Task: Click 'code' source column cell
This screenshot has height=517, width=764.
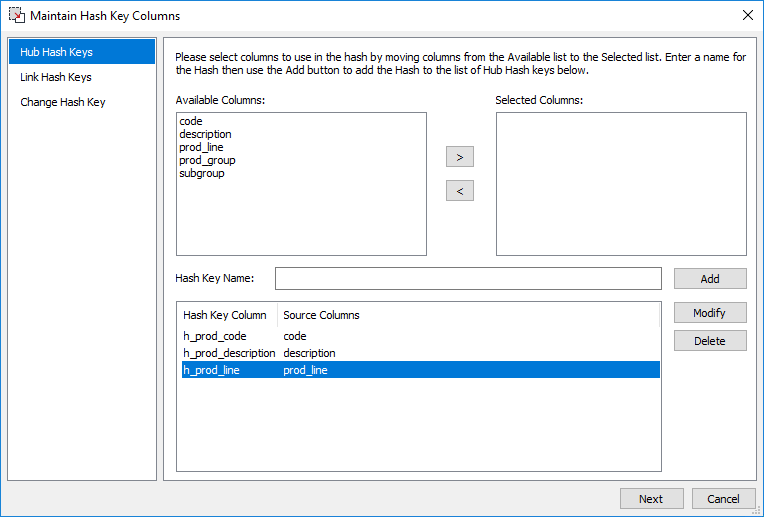Action: pos(295,336)
